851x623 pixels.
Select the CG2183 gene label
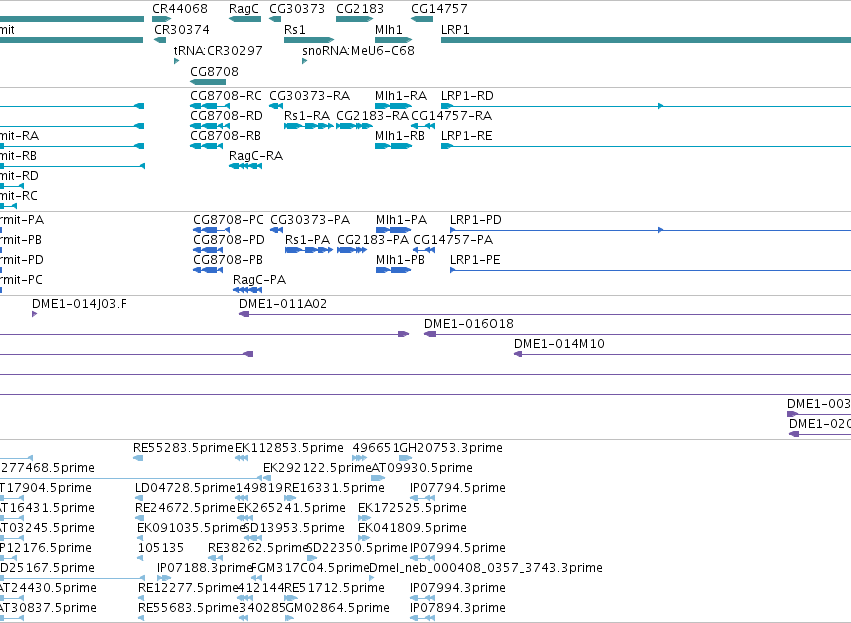(360, 9)
